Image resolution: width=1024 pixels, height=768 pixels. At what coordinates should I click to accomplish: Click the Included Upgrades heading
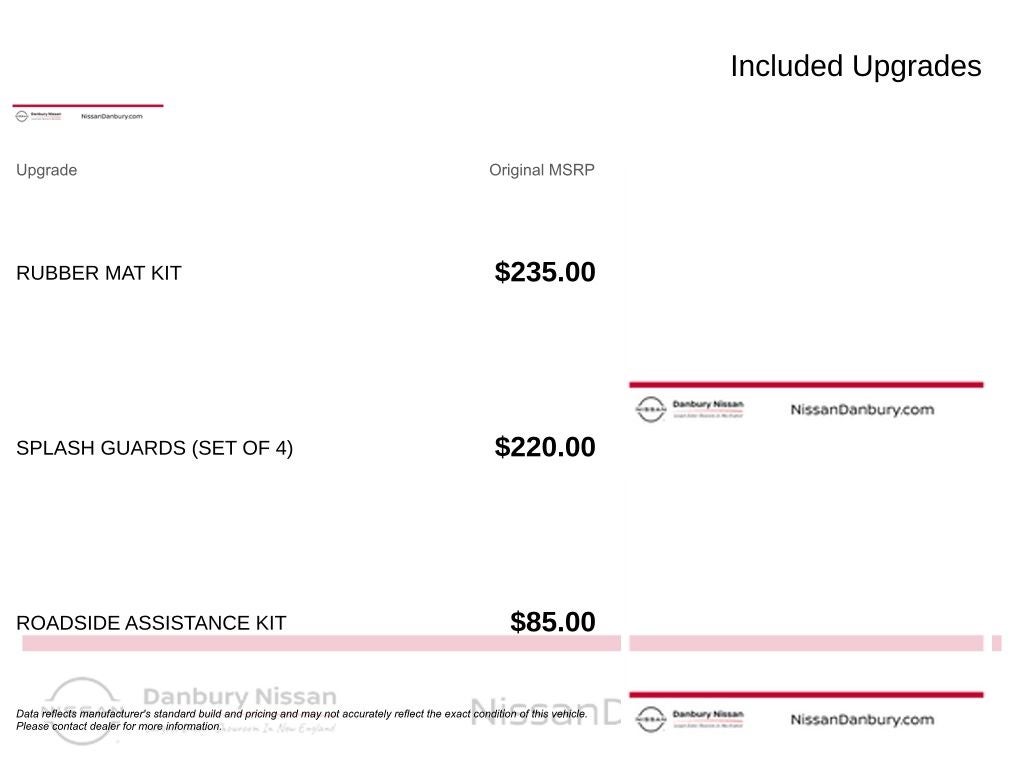855,66
